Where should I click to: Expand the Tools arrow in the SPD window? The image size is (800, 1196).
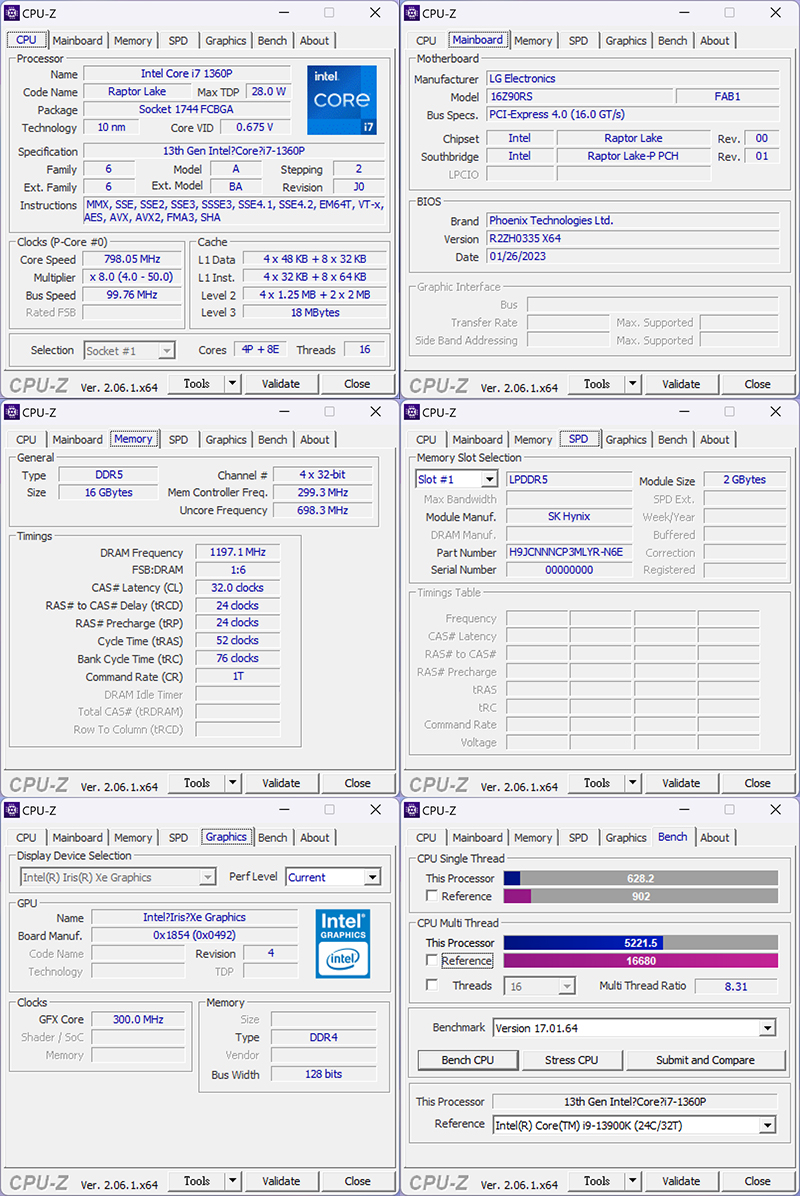(x=633, y=783)
